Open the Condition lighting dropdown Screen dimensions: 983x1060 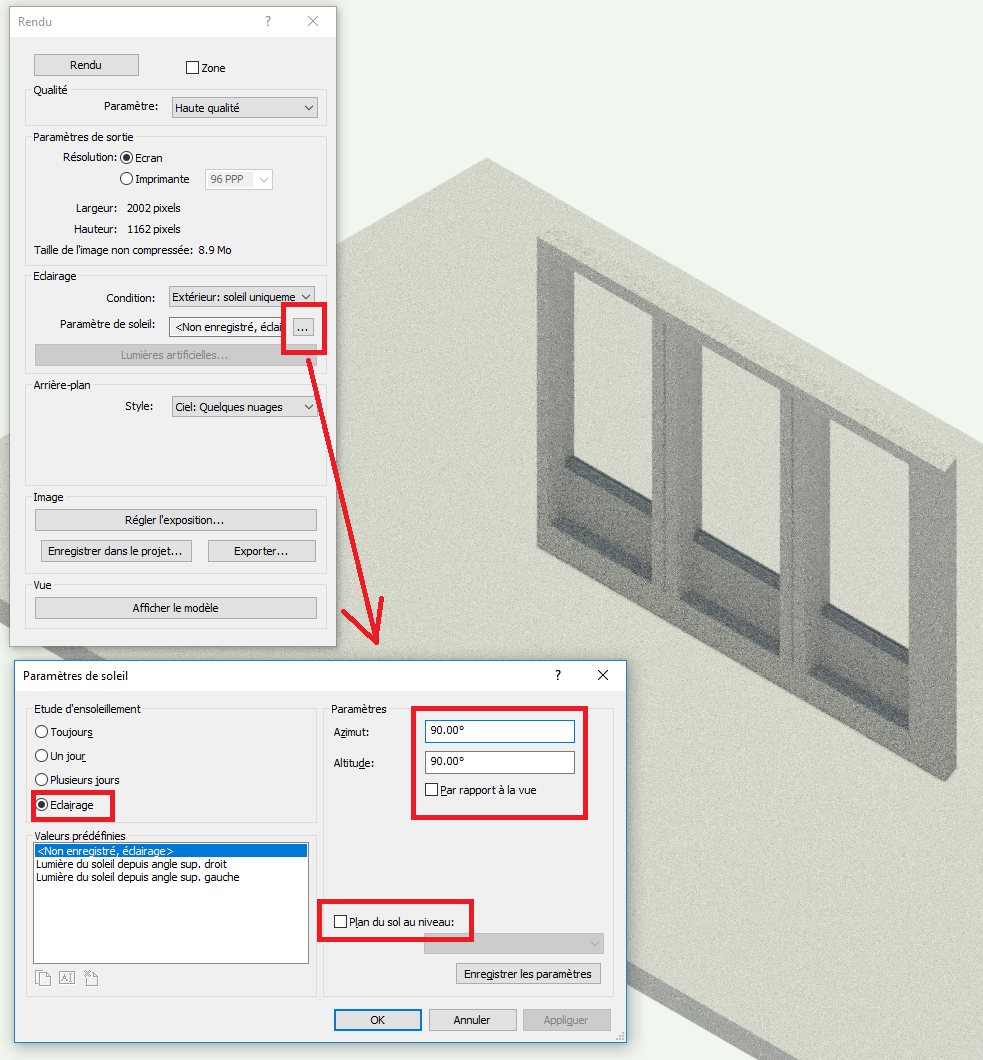pyautogui.click(x=244, y=297)
